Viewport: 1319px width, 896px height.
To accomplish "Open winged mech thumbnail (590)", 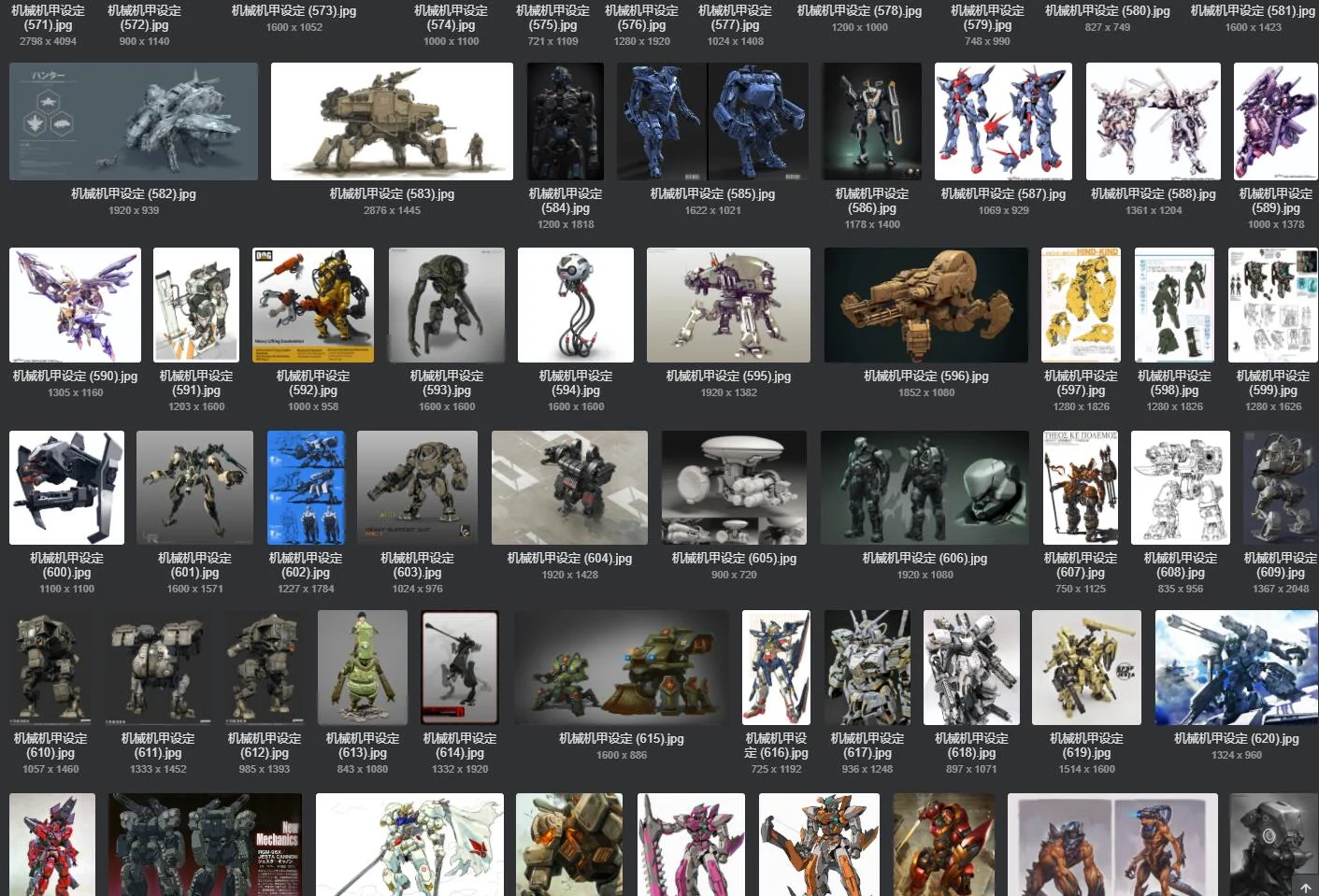I will (x=75, y=305).
